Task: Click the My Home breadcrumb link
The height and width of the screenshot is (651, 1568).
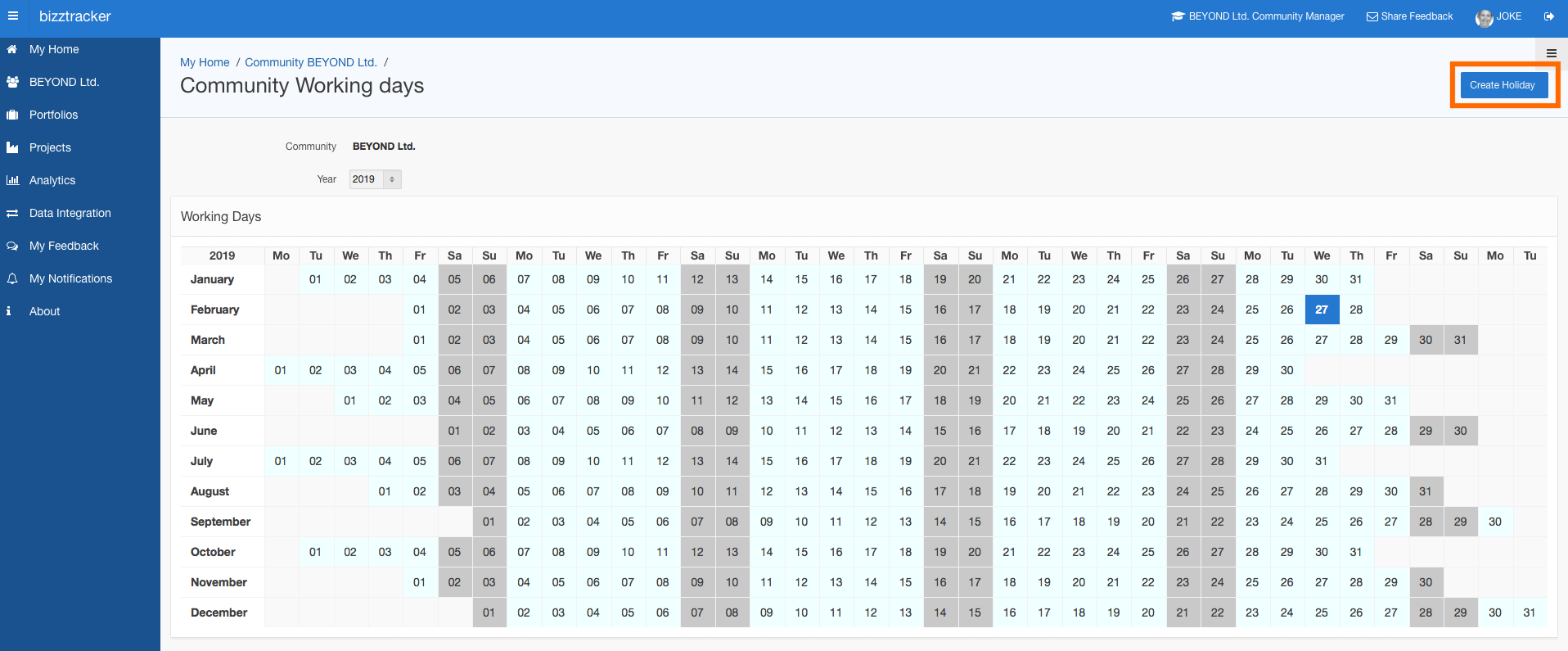Action: (x=205, y=62)
